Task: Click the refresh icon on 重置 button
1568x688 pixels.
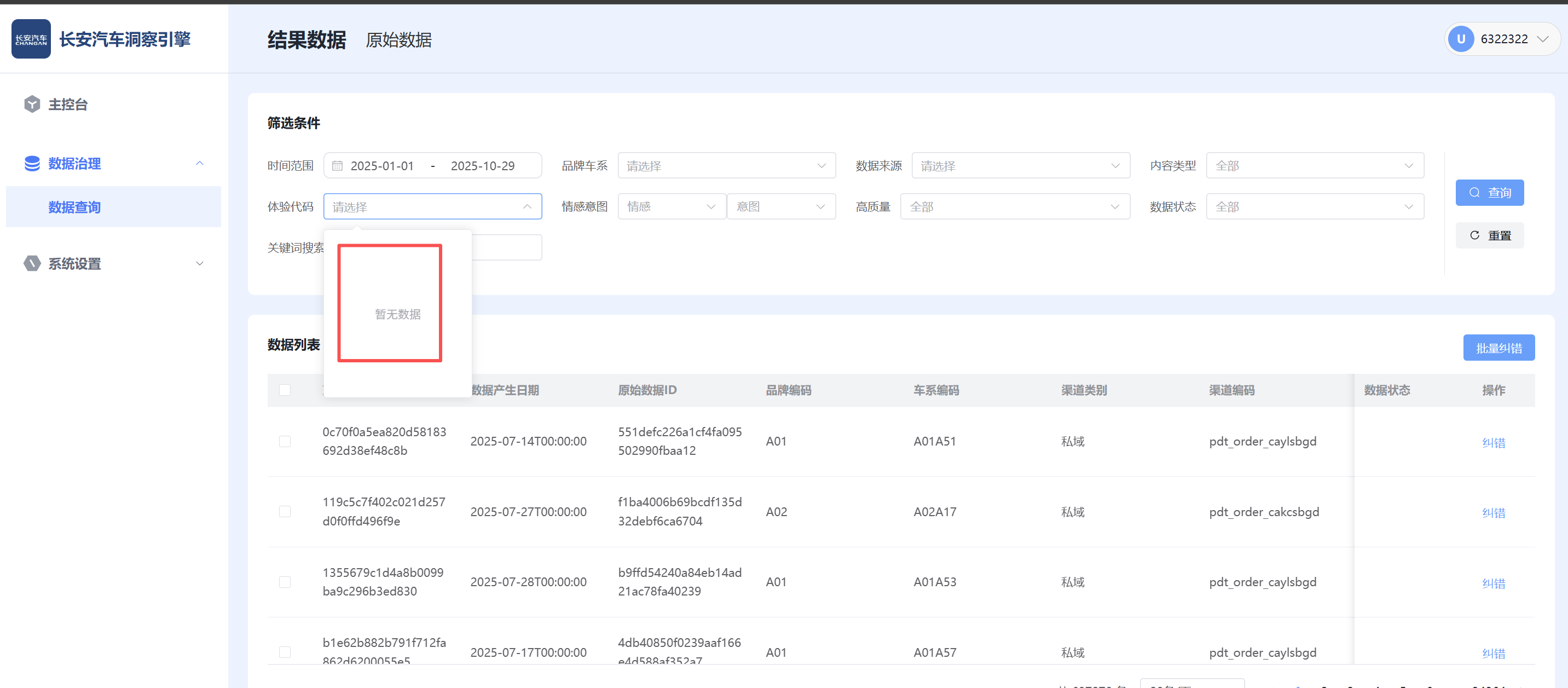Action: coord(1474,235)
